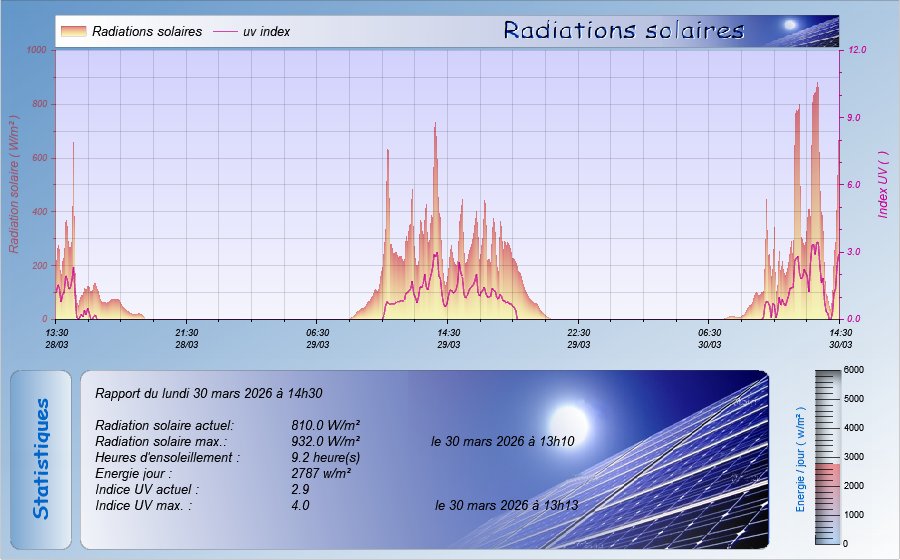
Task: Click the 14:30 30/03 time axis label
Action: coord(840,338)
